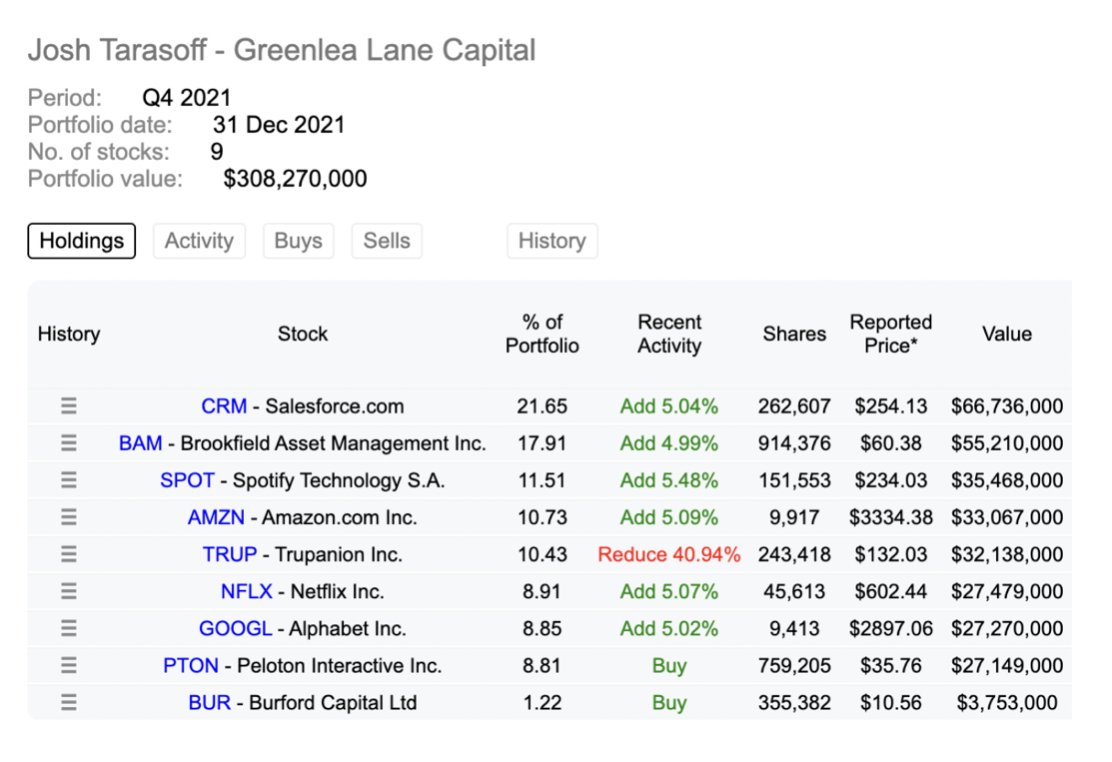Click the 'Buy' activity for Peloton
Screen dimensions: 1112x762
click(669, 666)
